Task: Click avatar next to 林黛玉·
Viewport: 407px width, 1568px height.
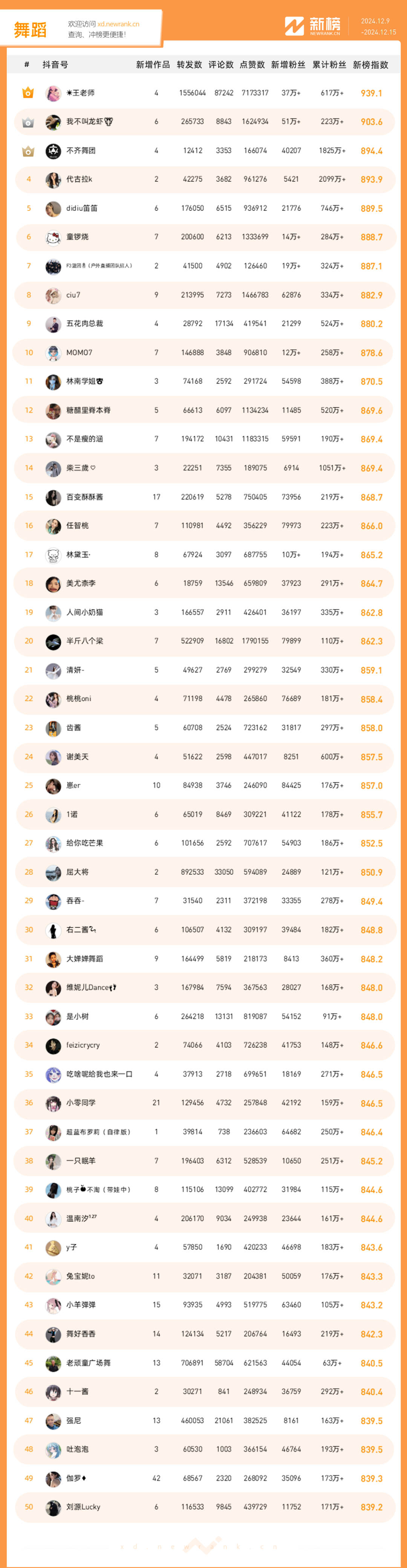Action: (54, 555)
